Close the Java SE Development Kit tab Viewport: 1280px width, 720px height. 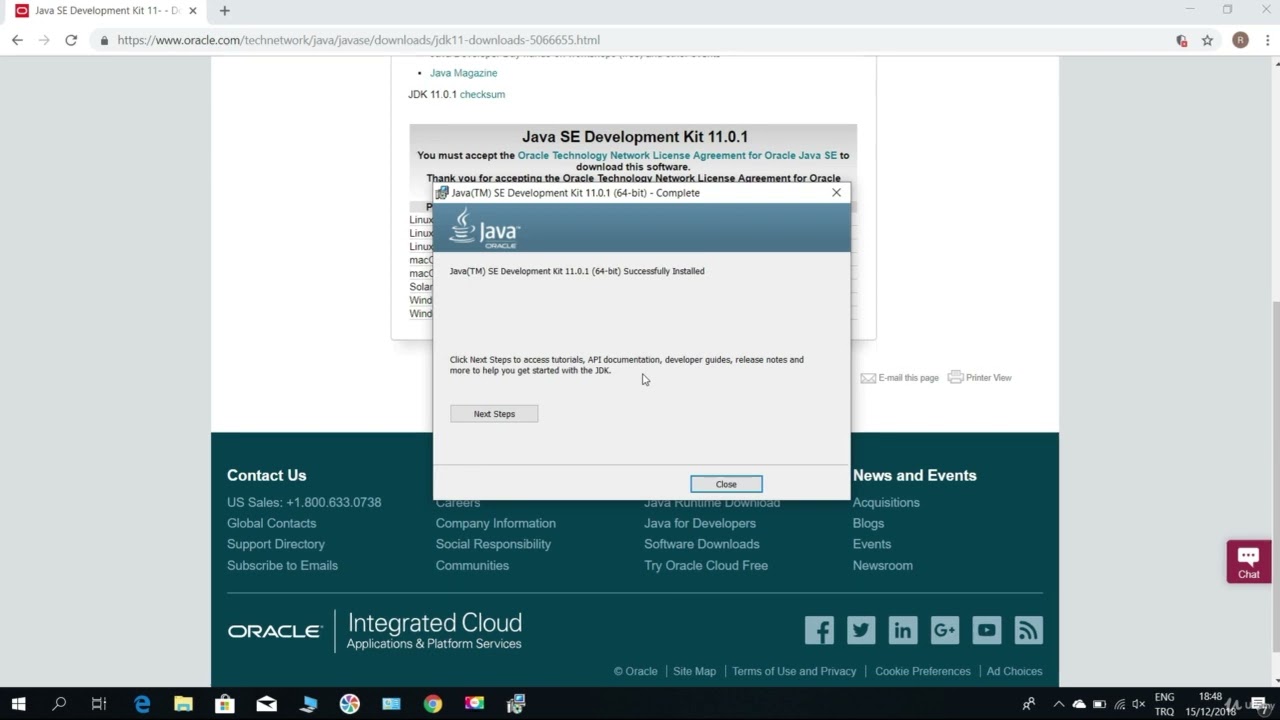click(193, 11)
